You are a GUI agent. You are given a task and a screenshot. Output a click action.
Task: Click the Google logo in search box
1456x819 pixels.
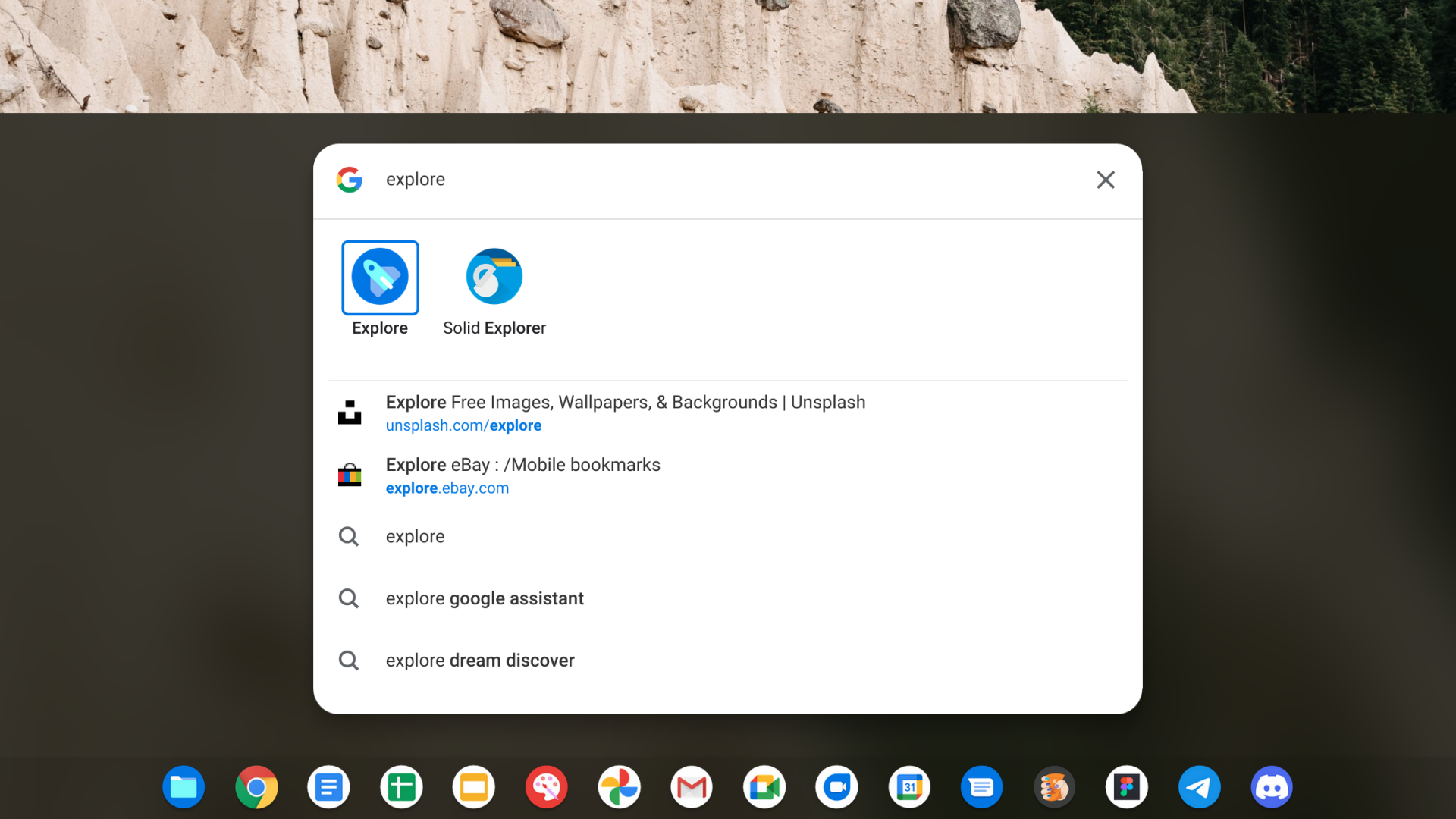tap(350, 180)
